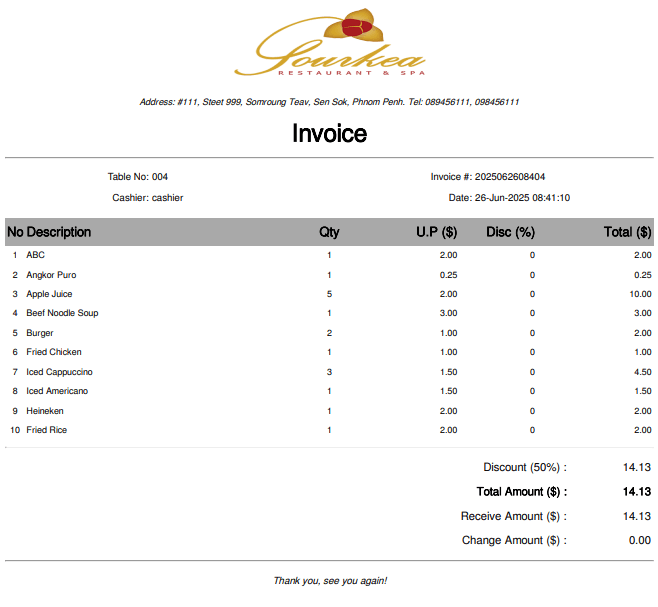Screen dimensions: 658x607
Task: Click the Iced Cappuccino item name
Action: pyautogui.click(x=59, y=372)
